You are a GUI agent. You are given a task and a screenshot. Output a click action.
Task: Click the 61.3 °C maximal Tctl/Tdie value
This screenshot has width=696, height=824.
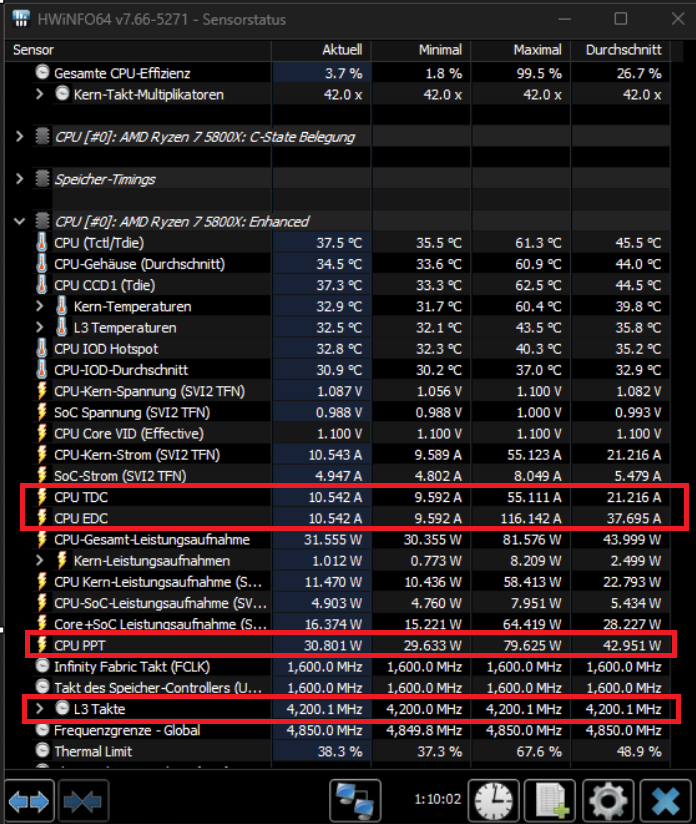pyautogui.click(x=538, y=243)
